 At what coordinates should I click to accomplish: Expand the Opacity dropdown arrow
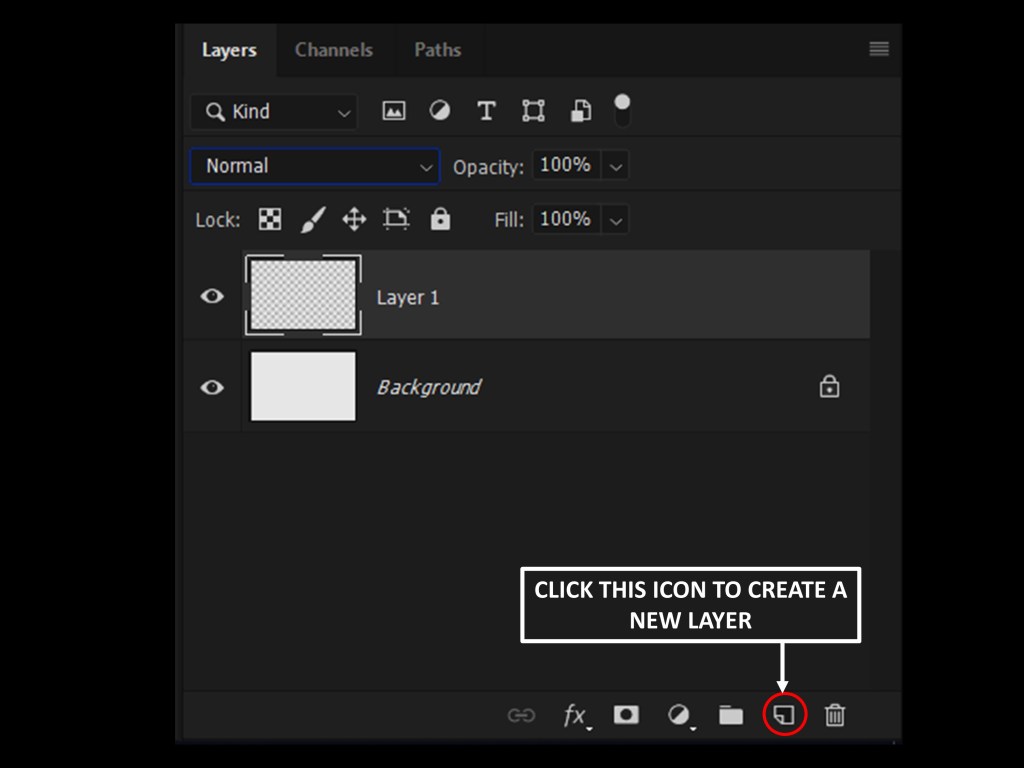pyautogui.click(x=616, y=167)
